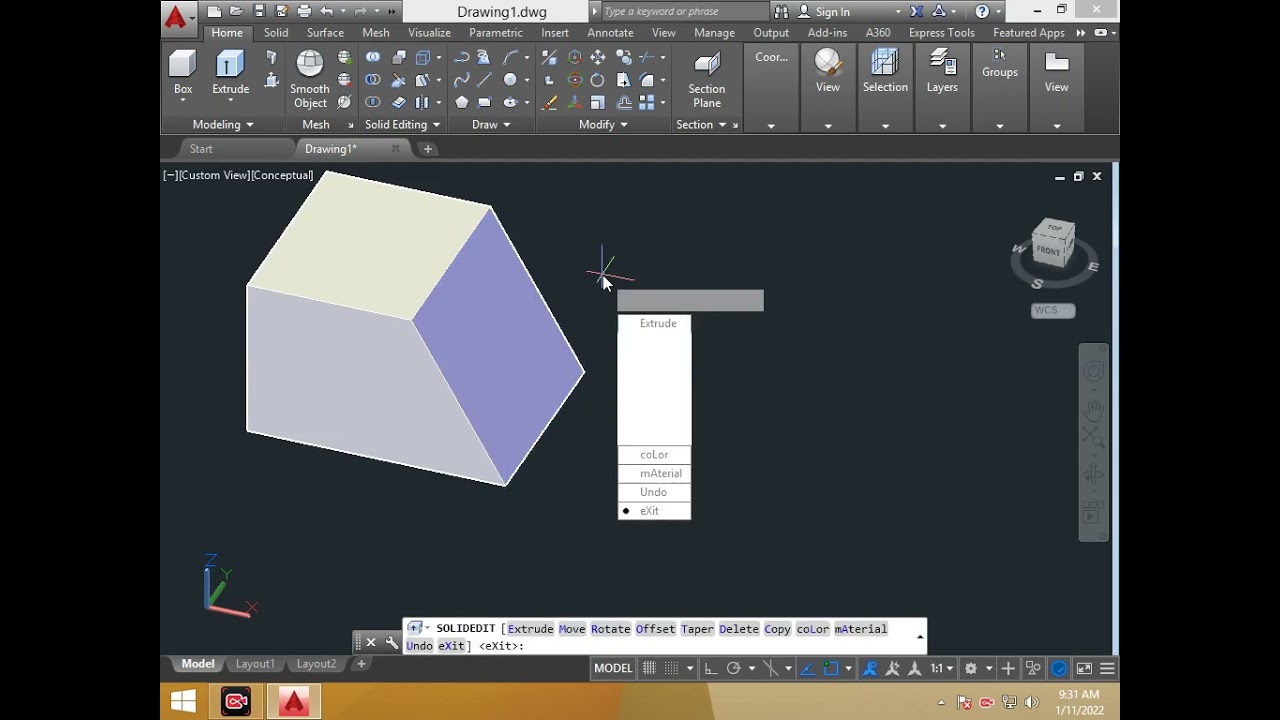Expand the Draw panel dropdown
The height and width of the screenshot is (720, 1280).
click(x=491, y=125)
